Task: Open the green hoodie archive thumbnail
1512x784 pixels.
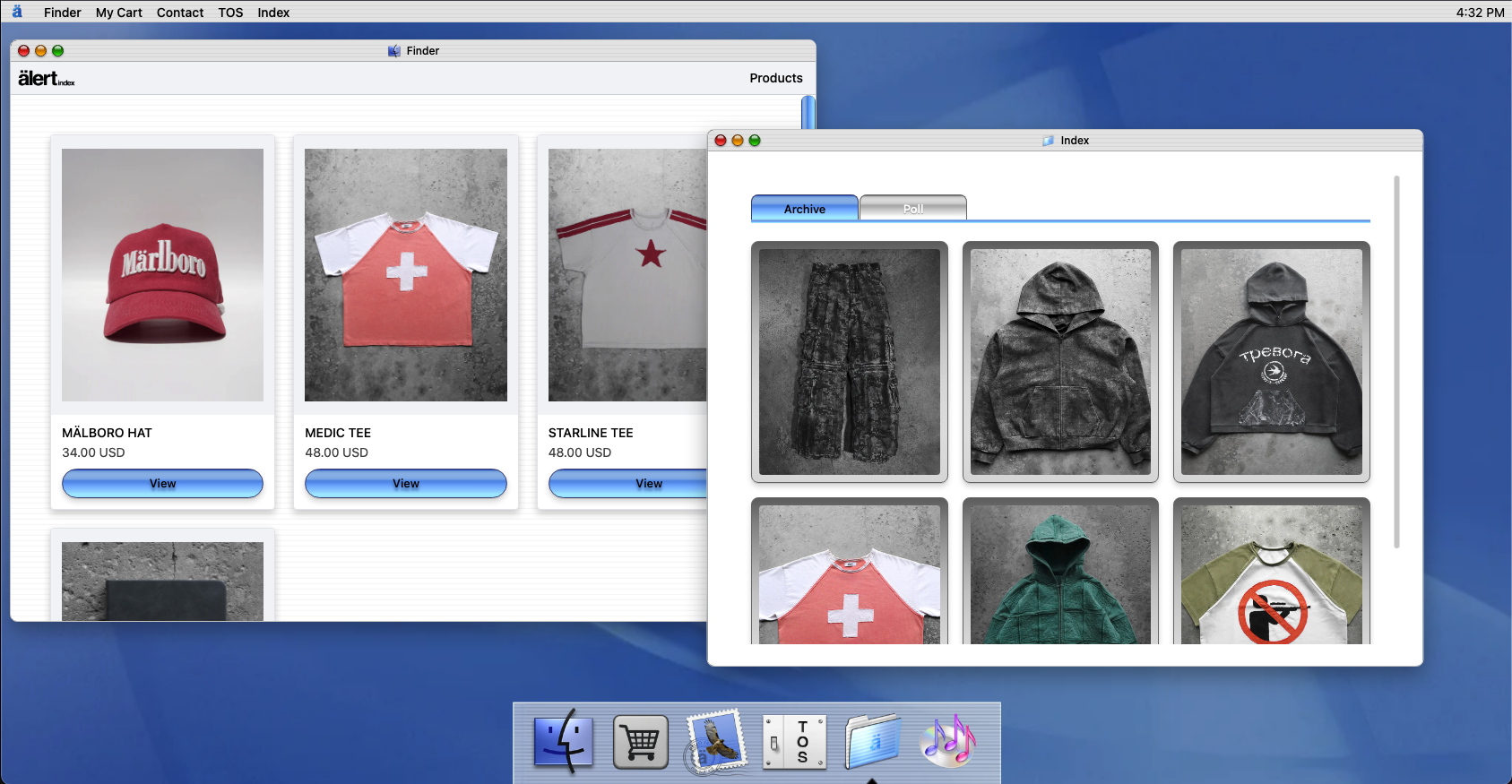Action: coord(1059,573)
